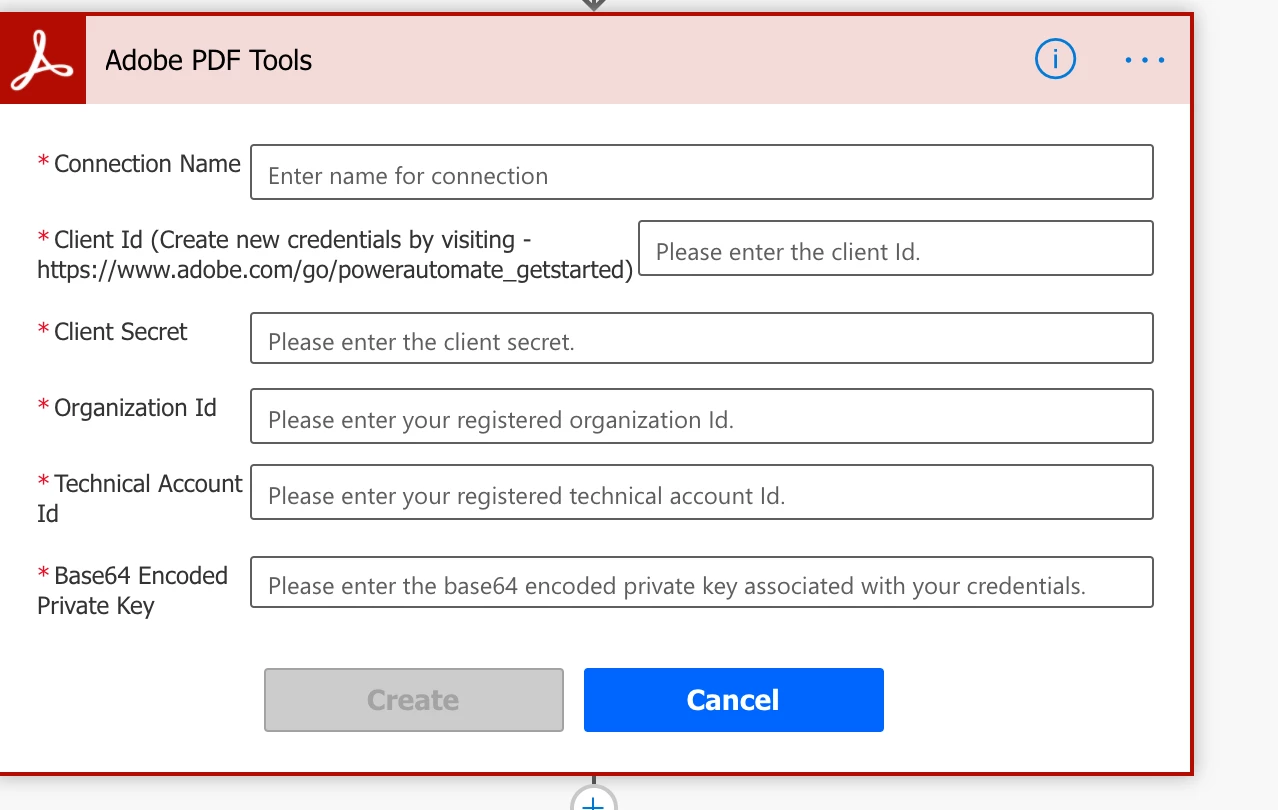Click the Client Secret label
The height and width of the screenshot is (810, 1278).
pos(121,332)
